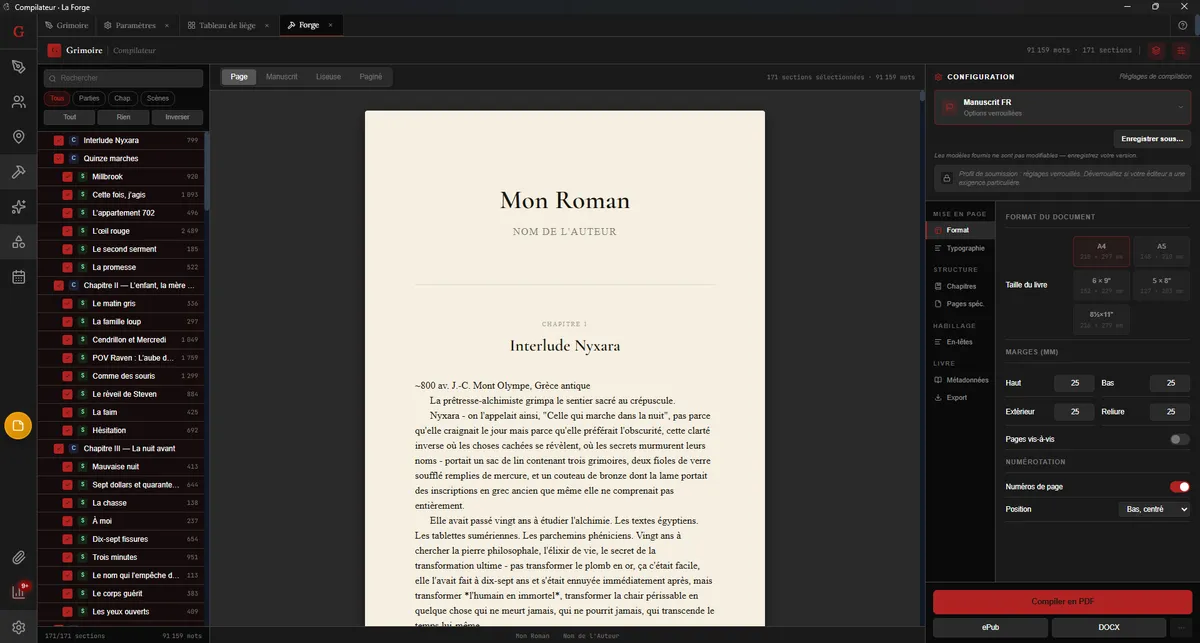Image resolution: width=1200 pixels, height=643 pixels.
Task: Select the Liseuse preview mode
Action: (328, 77)
